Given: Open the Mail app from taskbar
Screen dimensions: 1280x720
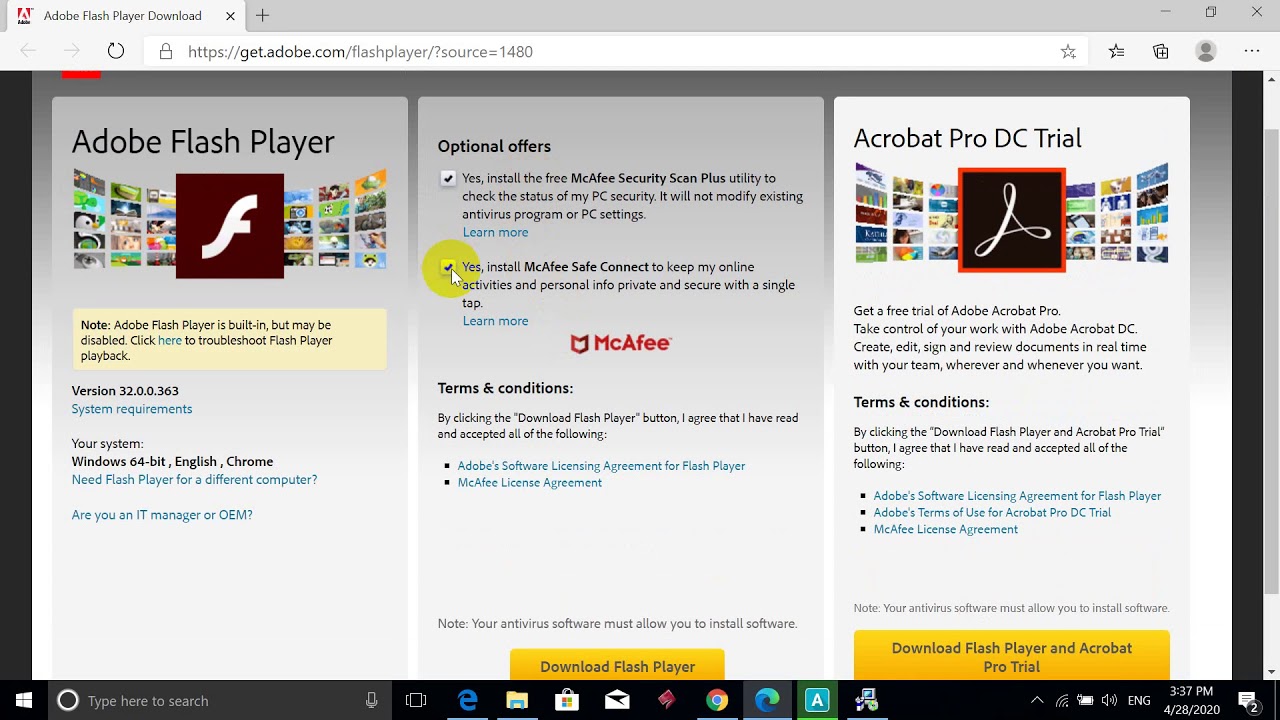Looking at the screenshot, I should (617, 700).
